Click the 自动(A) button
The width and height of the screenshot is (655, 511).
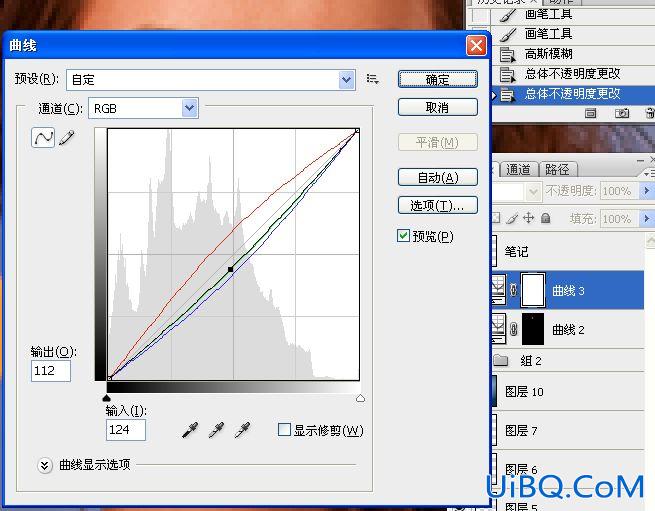click(x=437, y=178)
